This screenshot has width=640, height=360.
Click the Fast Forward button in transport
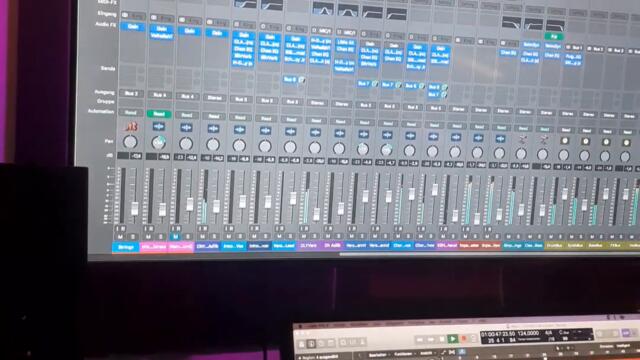[x=430, y=340]
